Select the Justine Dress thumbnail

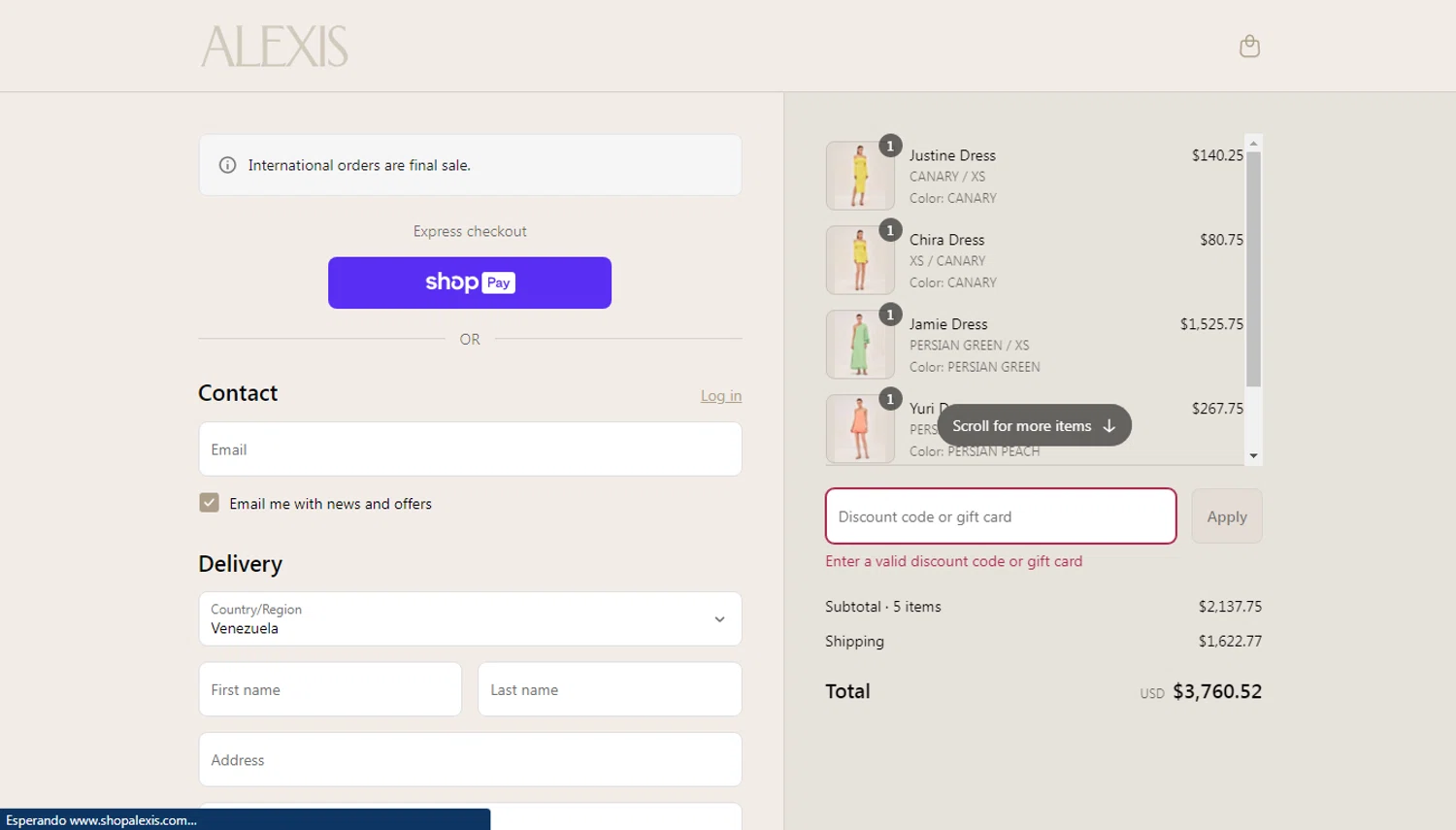click(x=860, y=176)
